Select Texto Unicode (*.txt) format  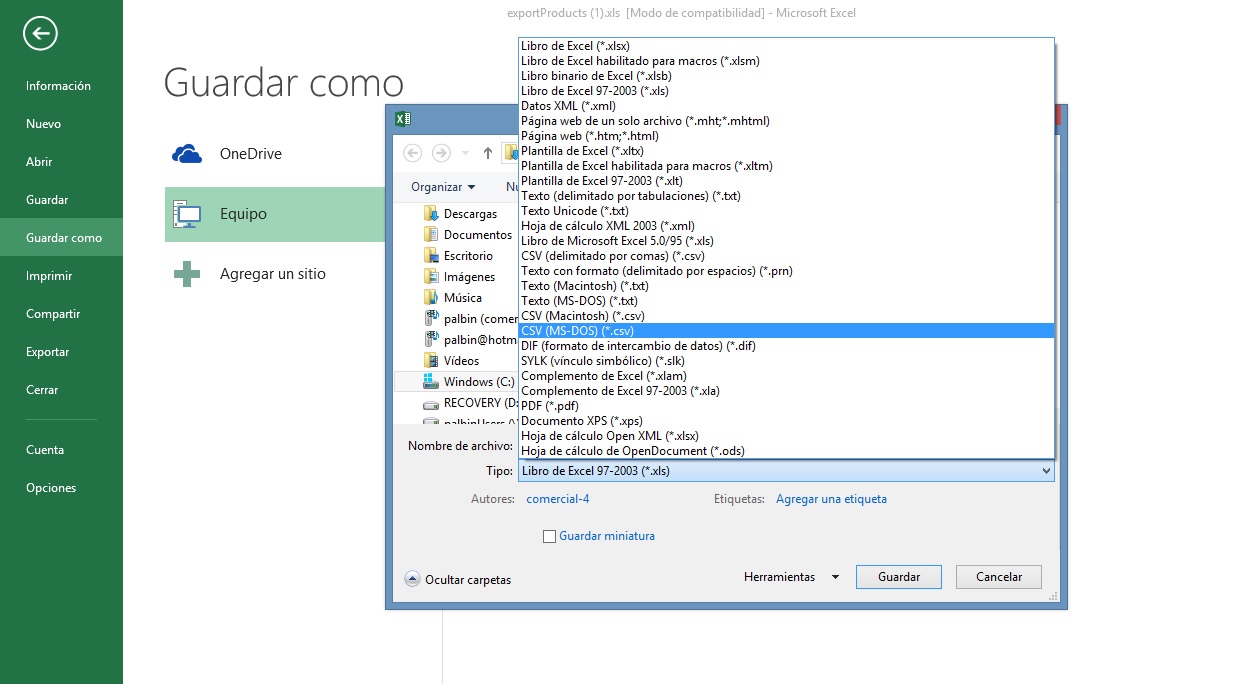786,210
